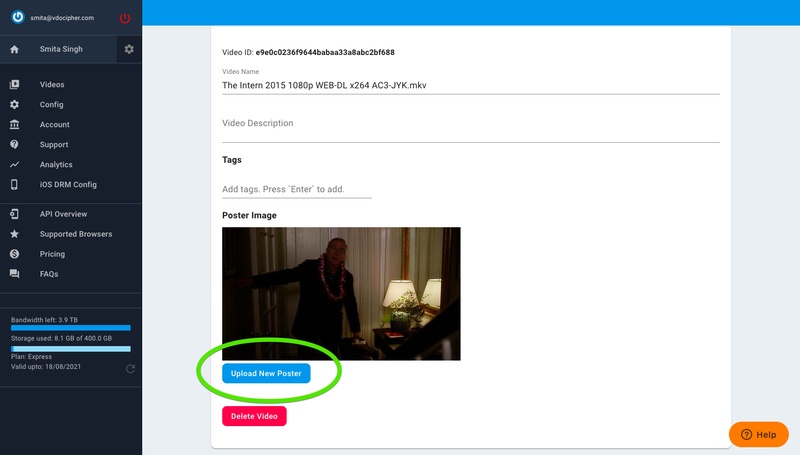The width and height of the screenshot is (800, 455).
Task: Click the Config cog icon
Action: [14, 104]
